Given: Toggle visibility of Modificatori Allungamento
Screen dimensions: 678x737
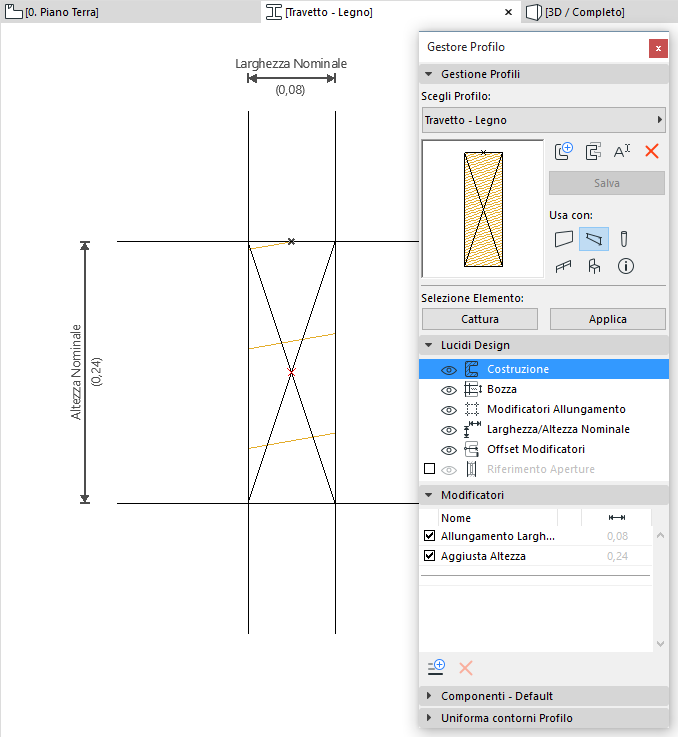Looking at the screenshot, I should coord(449,410).
